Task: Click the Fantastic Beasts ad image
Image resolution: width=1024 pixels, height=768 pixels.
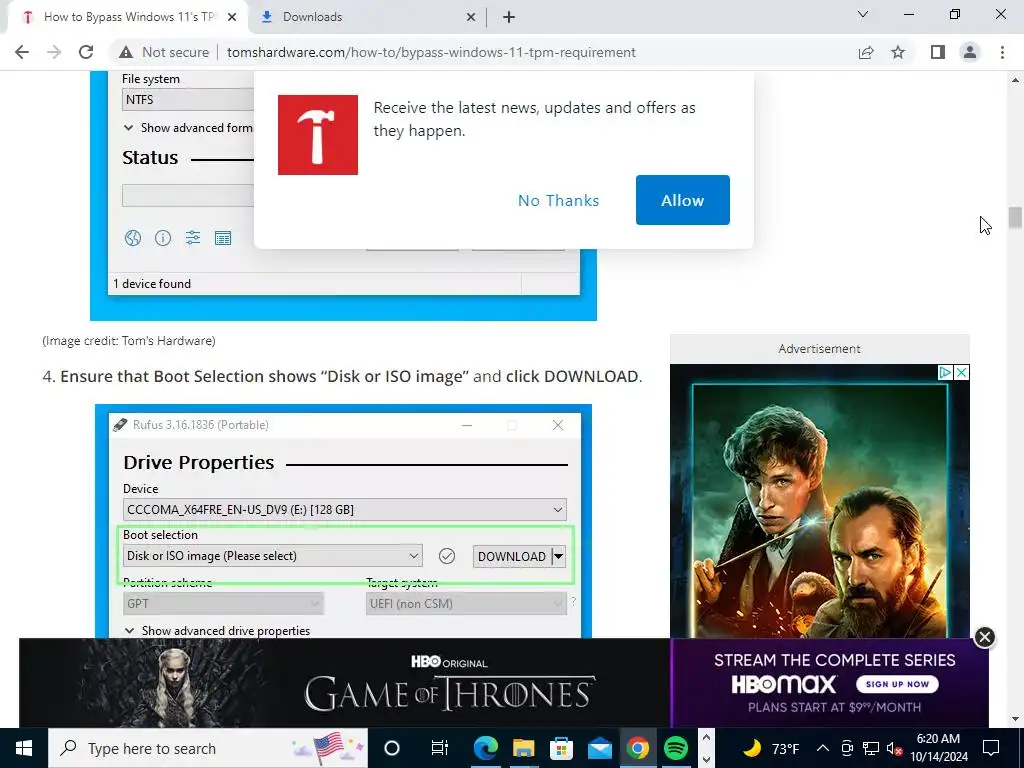Action: [x=820, y=502]
